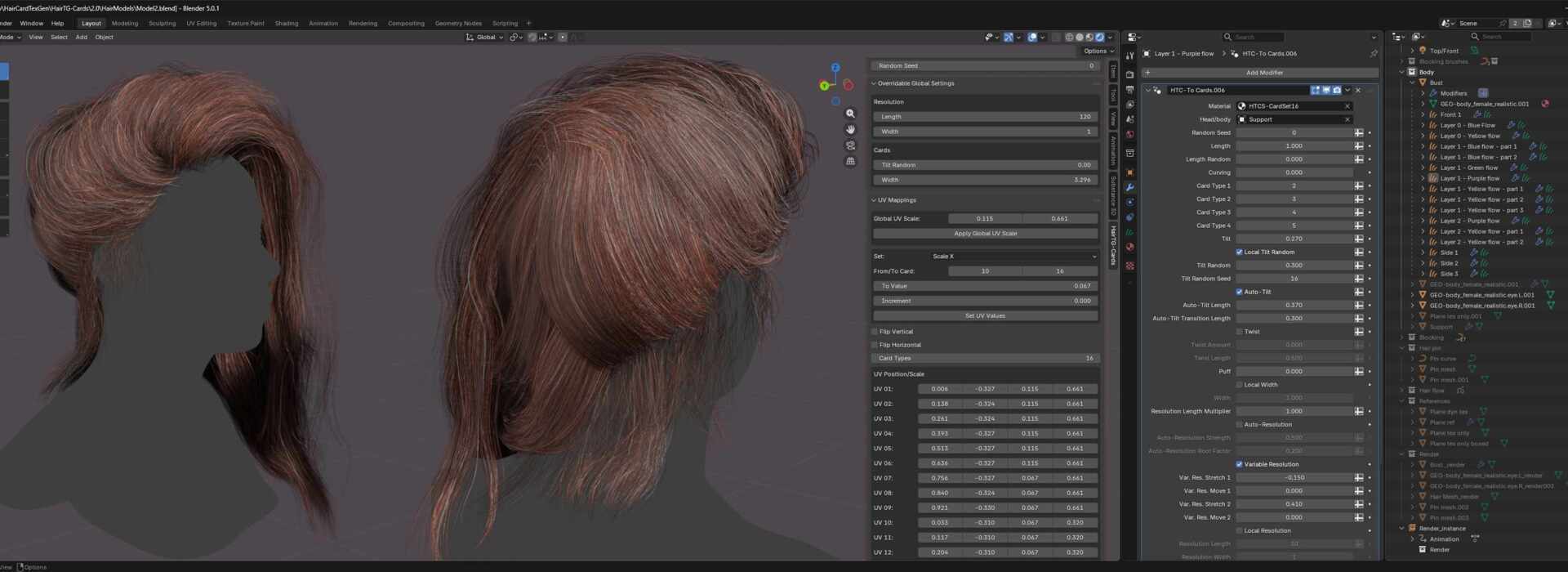Image resolution: width=1568 pixels, height=572 pixels.
Task: Click the Apply Global UV Scale button
Action: (985, 234)
